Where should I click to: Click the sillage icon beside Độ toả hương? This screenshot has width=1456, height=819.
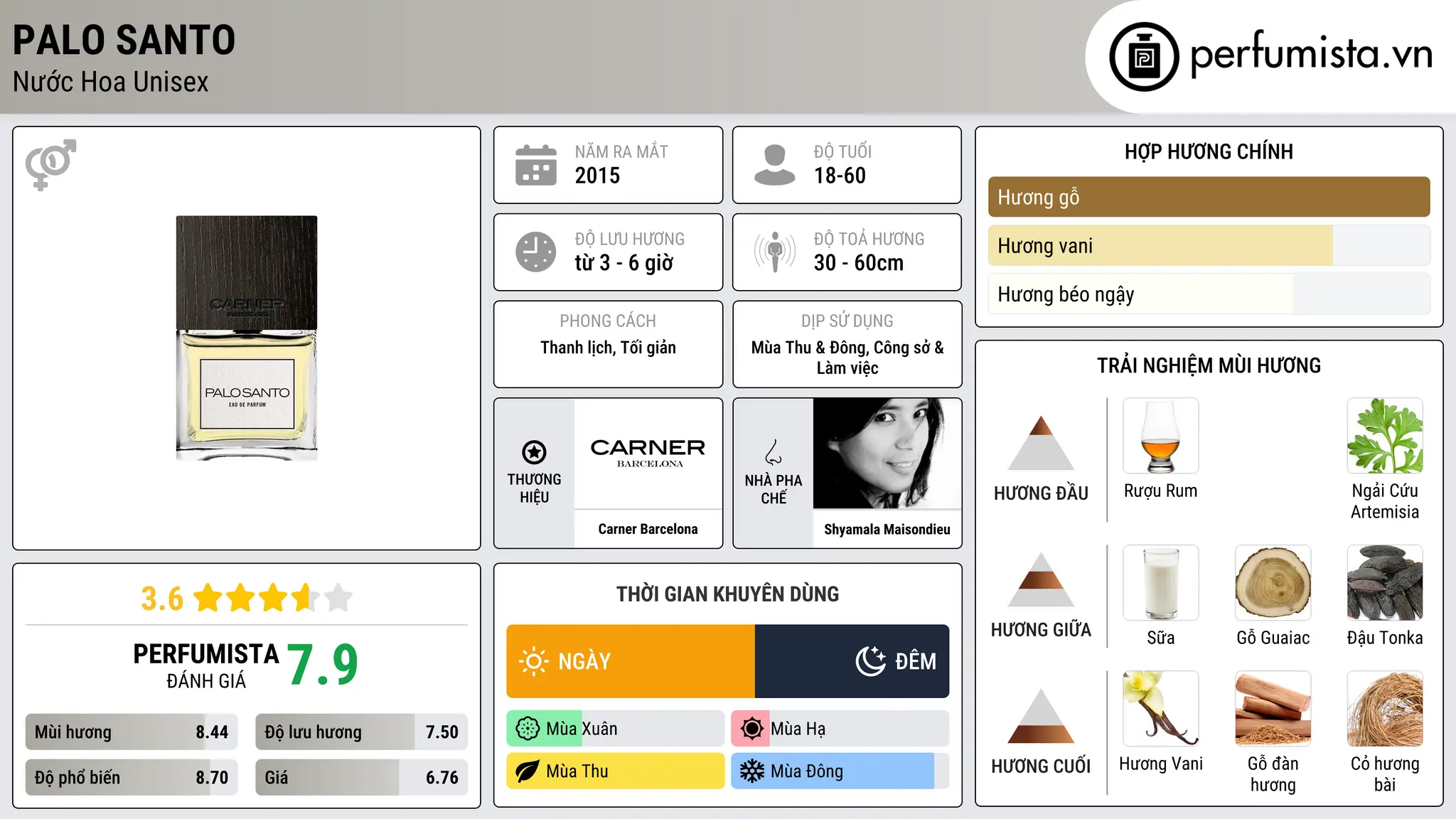tap(775, 252)
